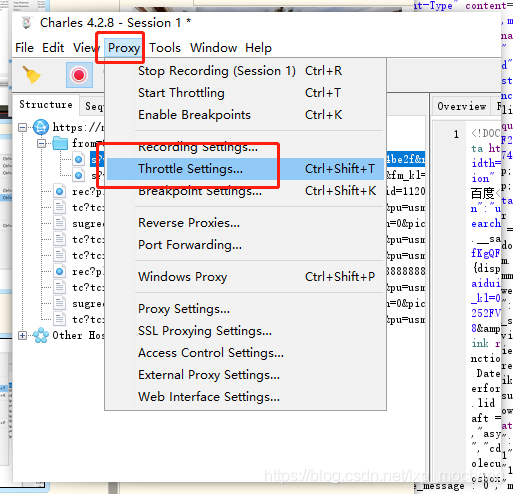Click the globe icon of the https host
Image resolution: width=513 pixels, height=494 pixels.
point(41,127)
